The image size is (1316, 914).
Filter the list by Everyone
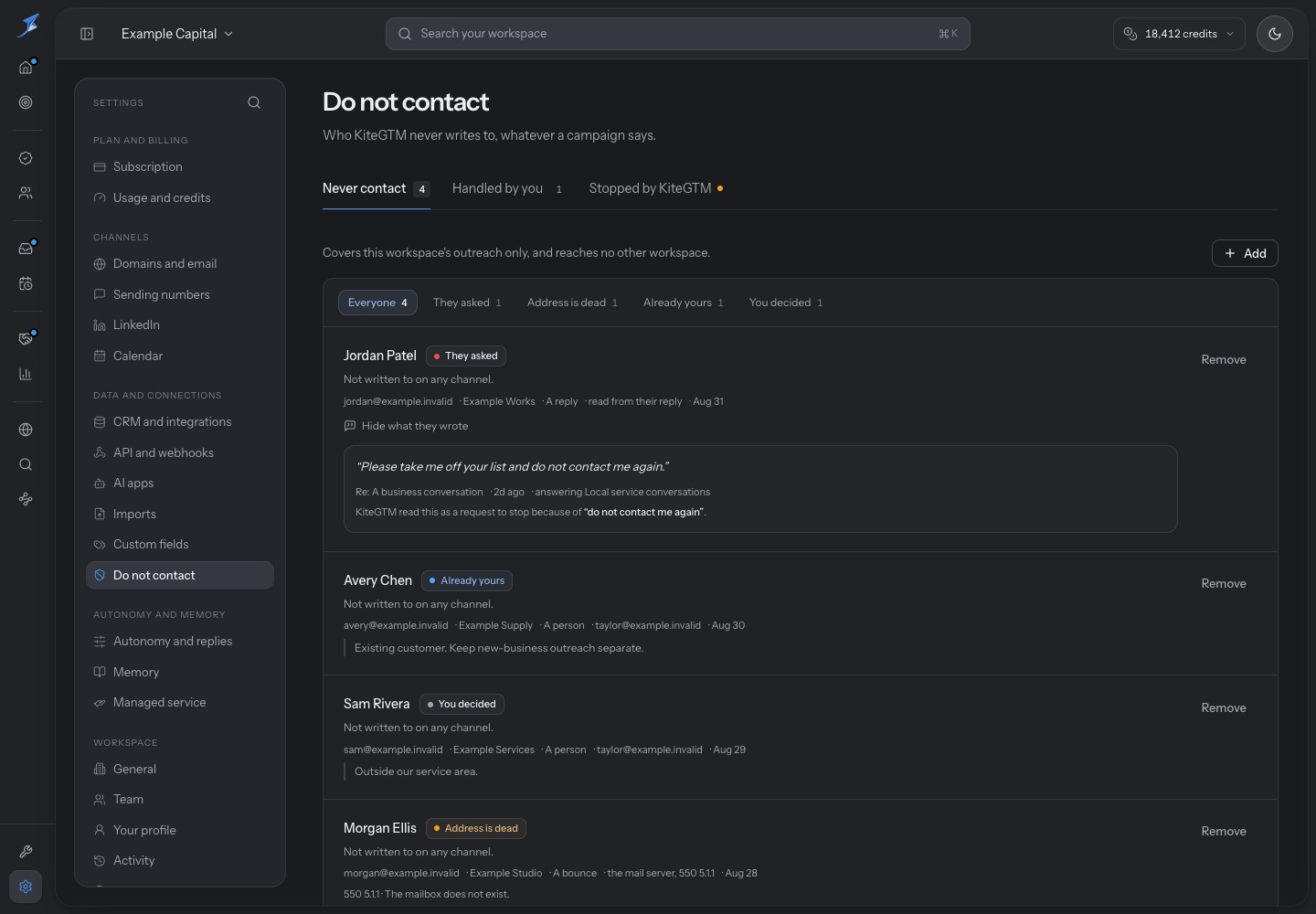pyautogui.click(x=377, y=303)
